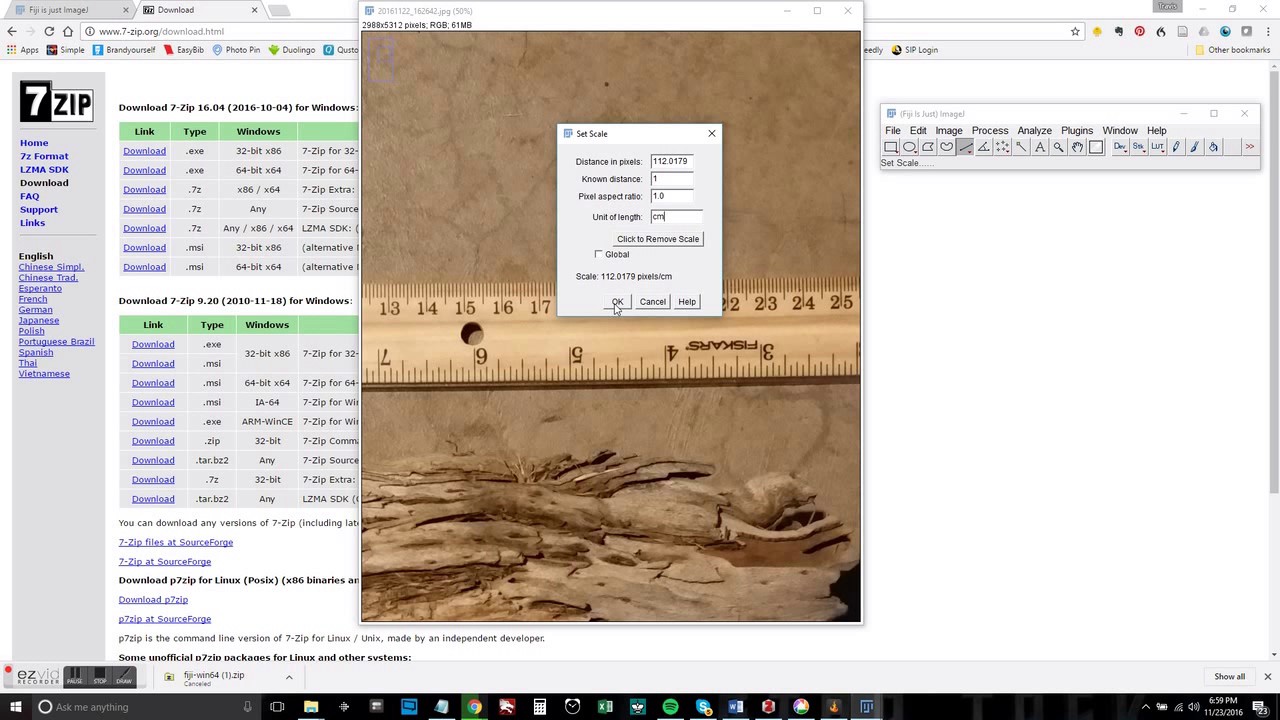Select the Wand tracing tool
This screenshot has width=1280, height=720.
click(1021, 147)
